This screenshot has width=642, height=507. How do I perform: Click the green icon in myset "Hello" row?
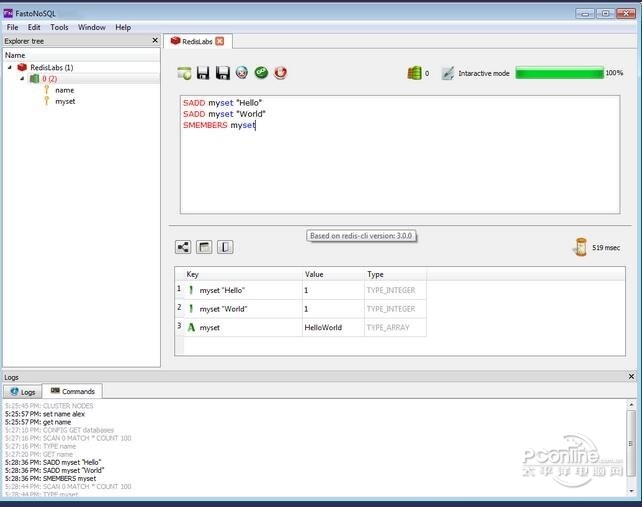click(x=191, y=290)
